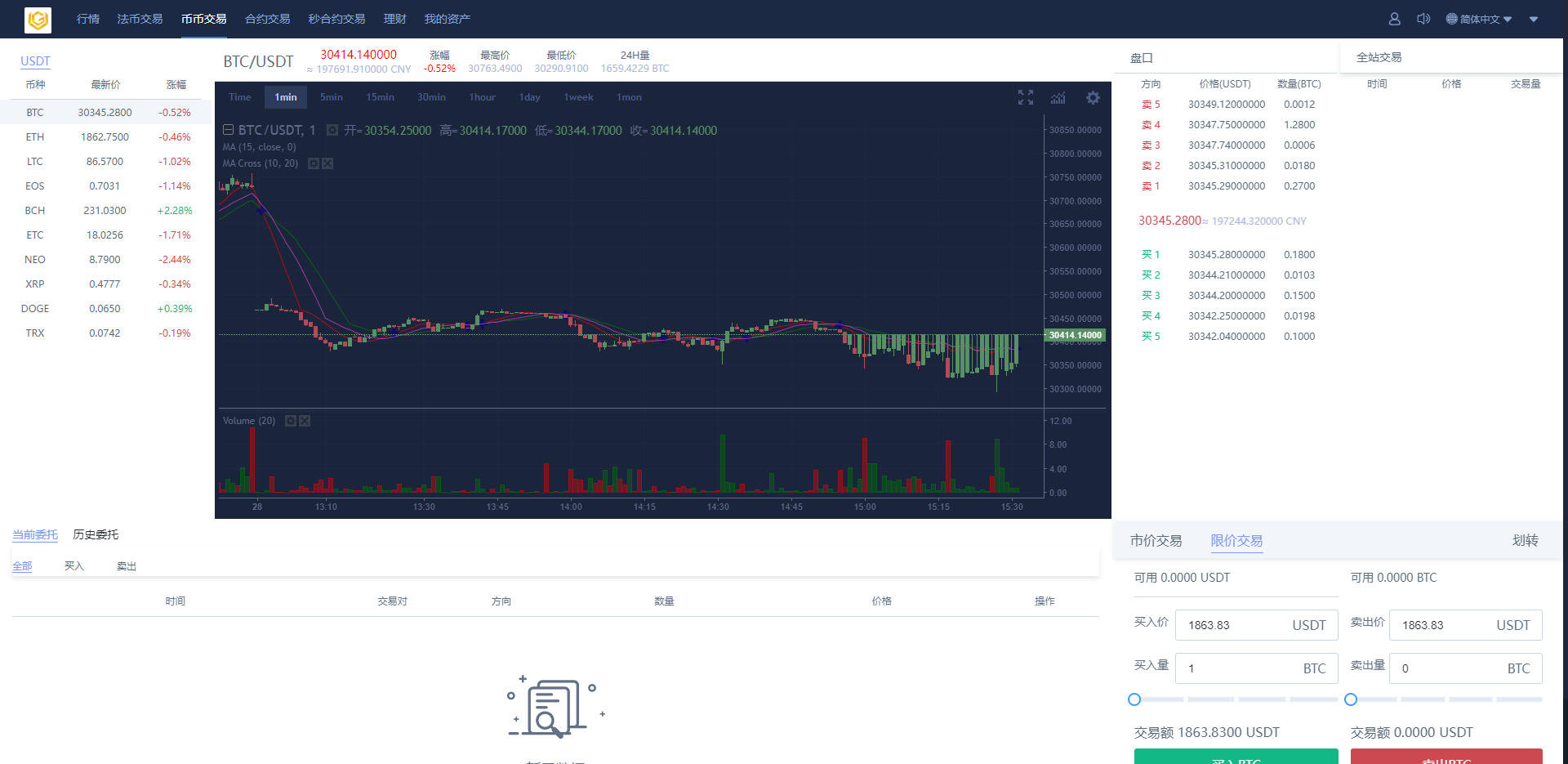1568x764 pixels.
Task: Switch chart to 1hour interval
Action: coord(483,97)
